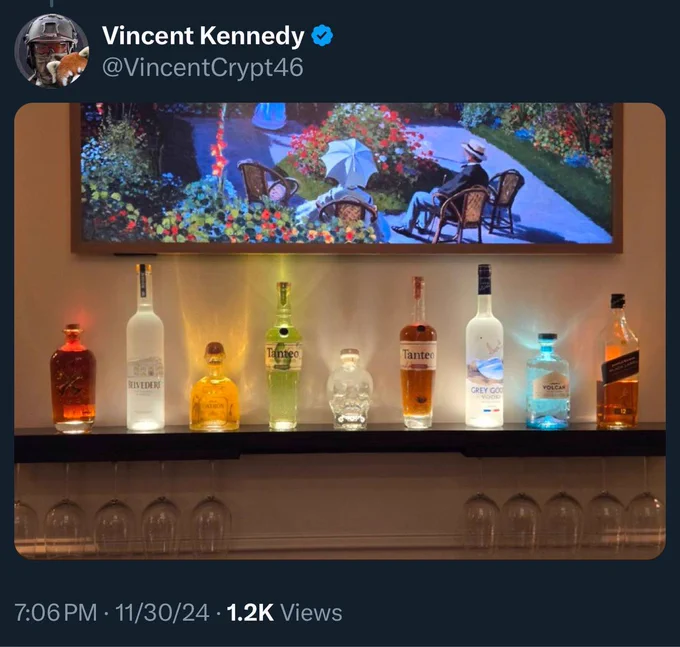The height and width of the screenshot is (647, 680).
Task: Click the yellow Patron bottle in the photo
Action: click(214, 386)
